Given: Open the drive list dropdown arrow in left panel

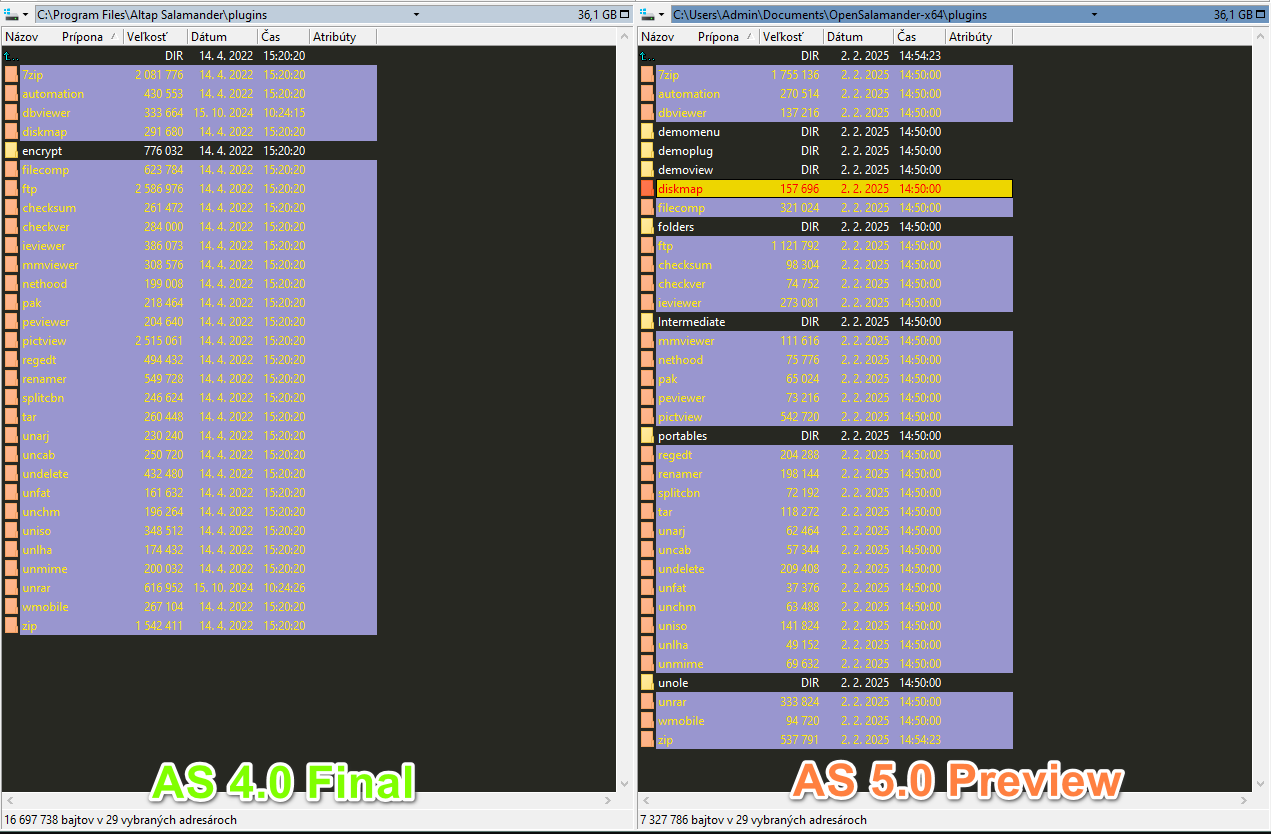Looking at the screenshot, I should point(26,15).
